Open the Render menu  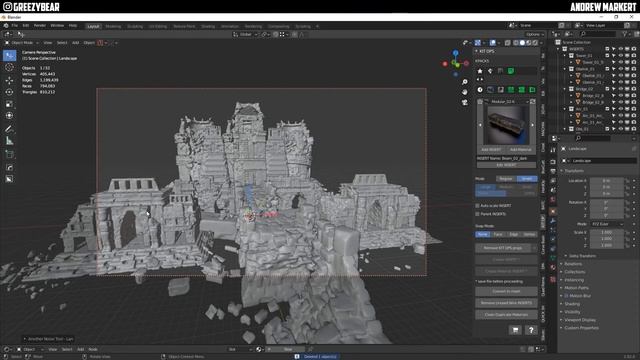[40, 25]
